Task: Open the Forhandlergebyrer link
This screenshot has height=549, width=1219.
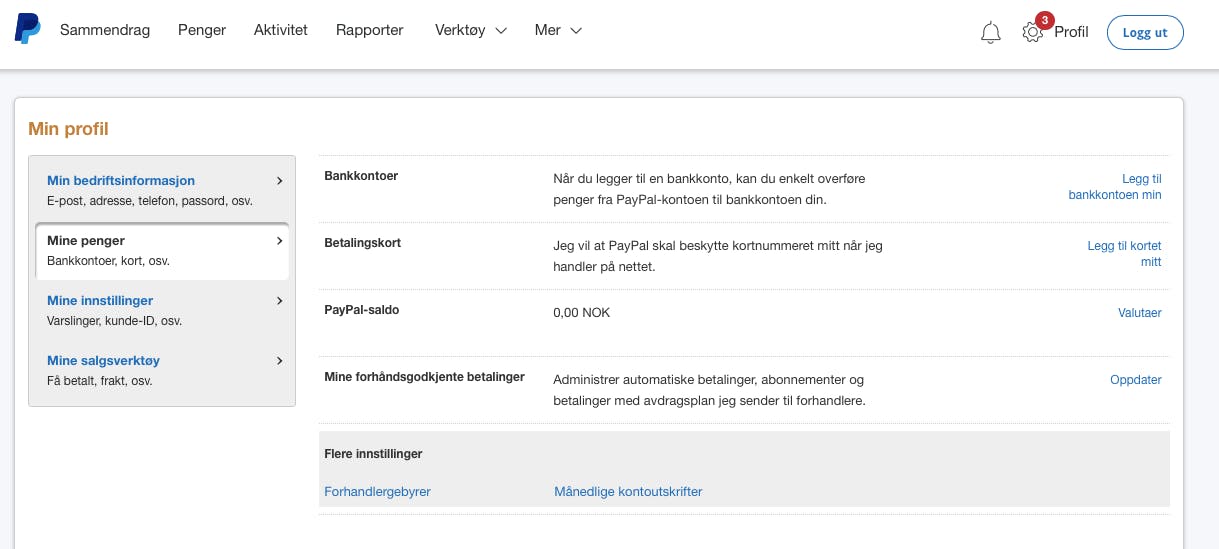Action: (378, 492)
